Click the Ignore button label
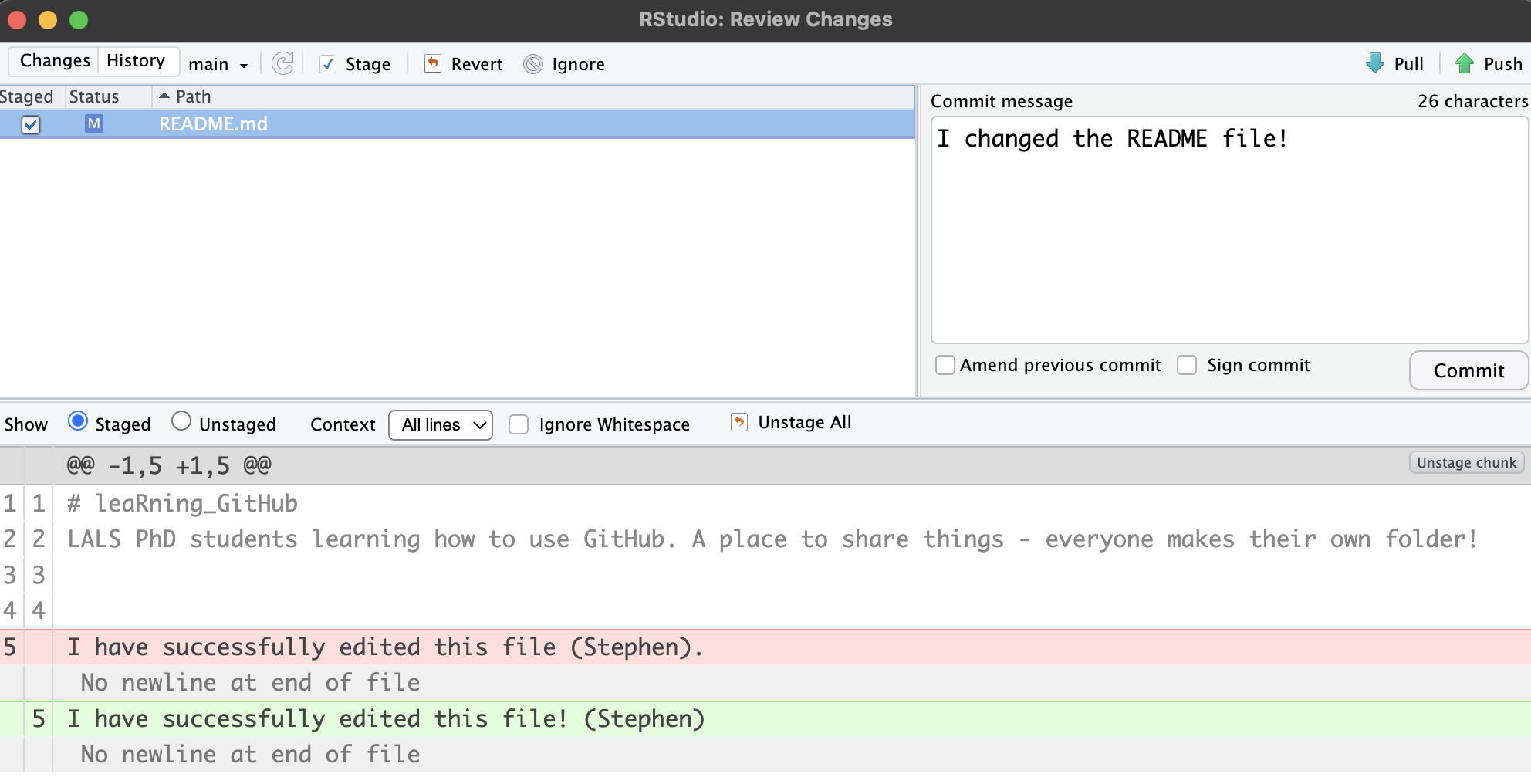 click(x=578, y=65)
